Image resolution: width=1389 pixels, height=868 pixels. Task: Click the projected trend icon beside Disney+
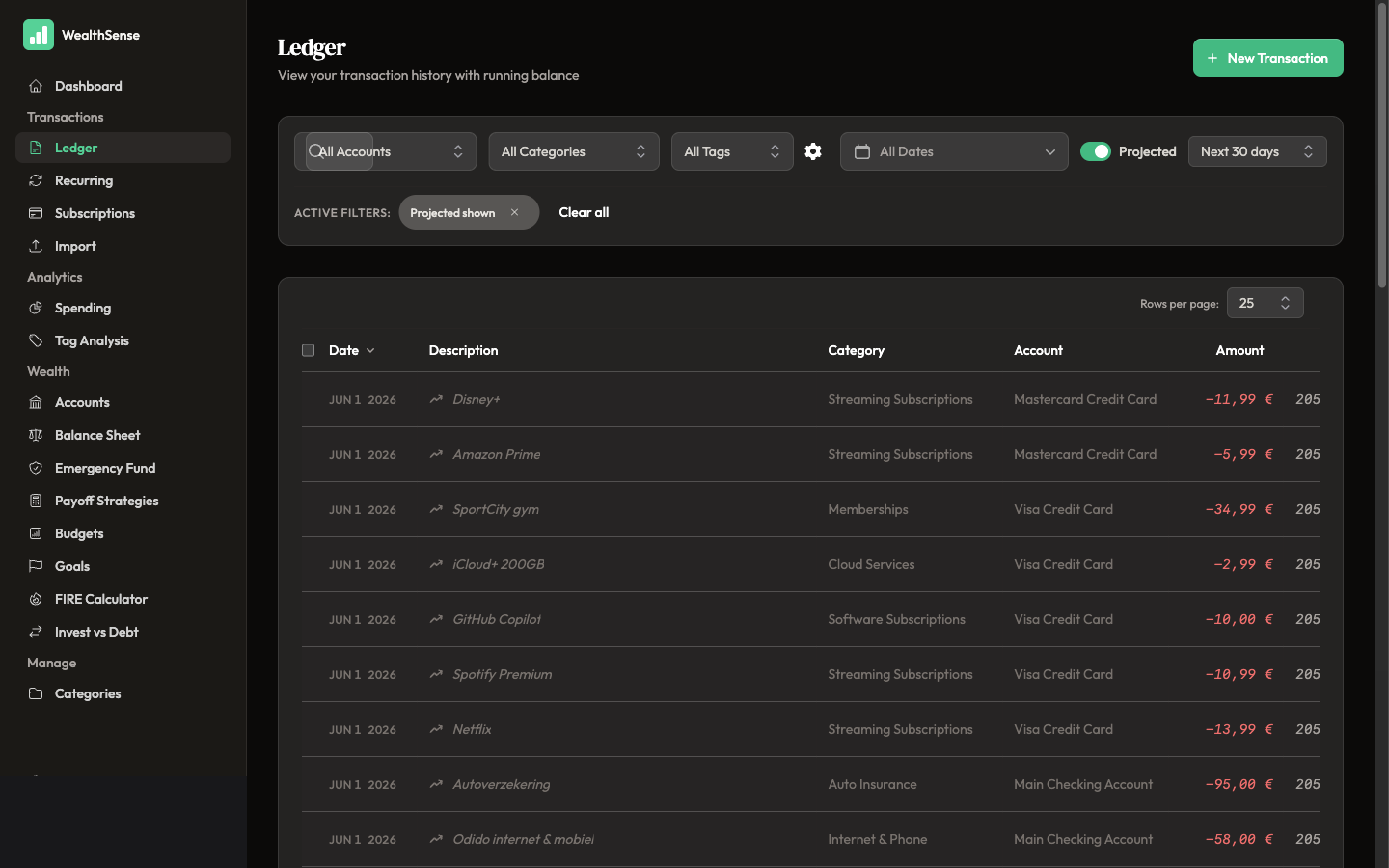(x=436, y=399)
